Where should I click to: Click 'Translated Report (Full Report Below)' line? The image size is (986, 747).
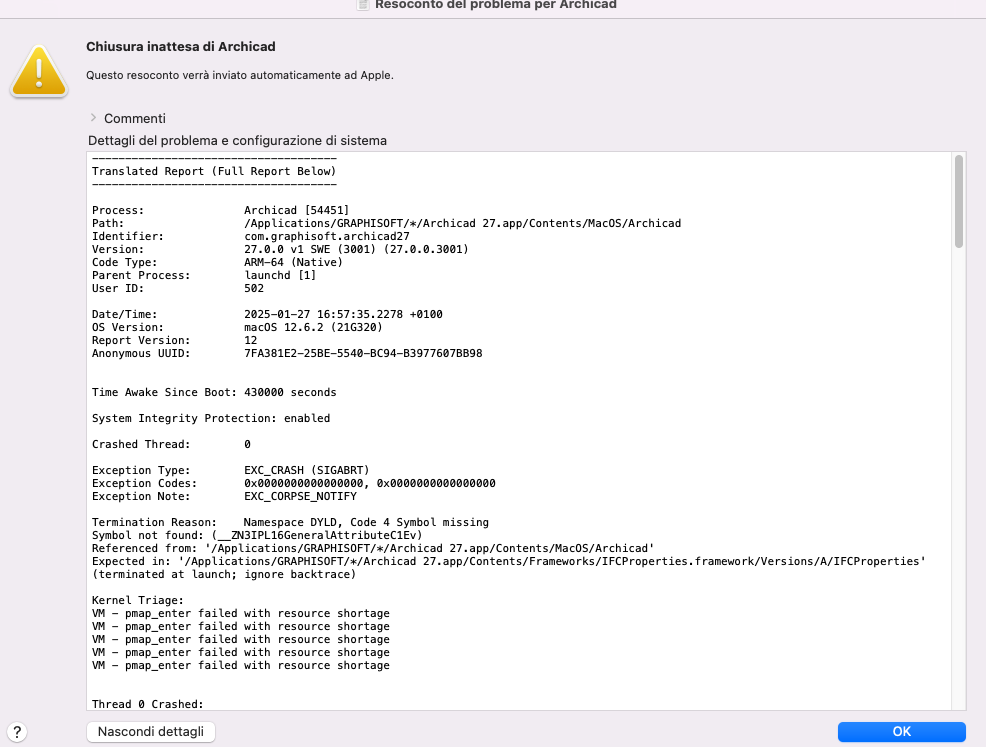click(x=214, y=171)
